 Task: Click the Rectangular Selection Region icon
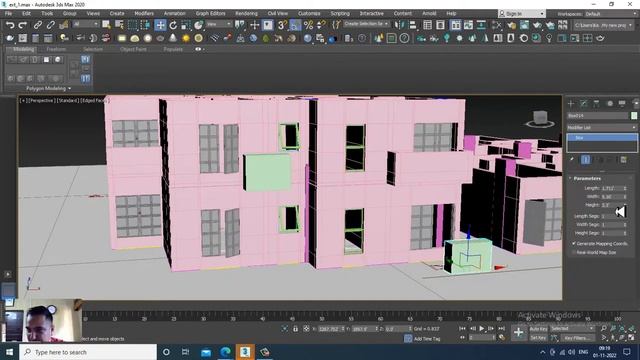coord(133,25)
